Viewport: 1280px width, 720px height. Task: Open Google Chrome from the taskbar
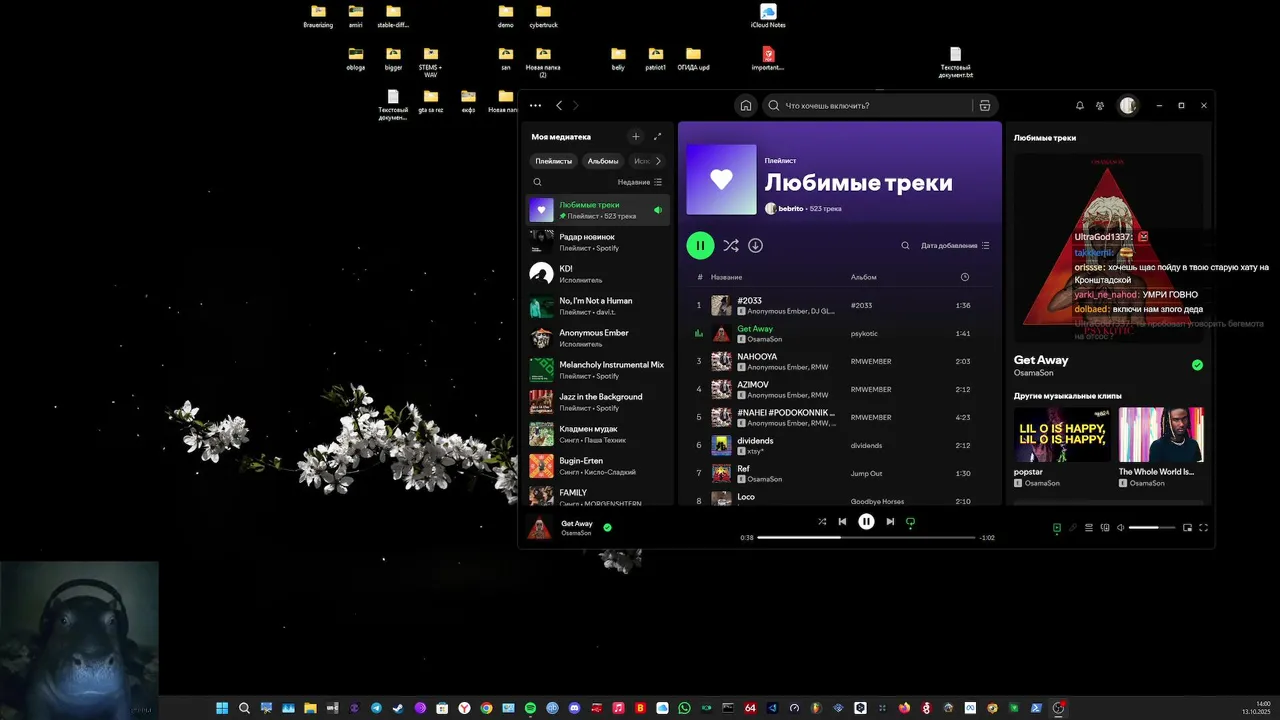[x=486, y=708]
